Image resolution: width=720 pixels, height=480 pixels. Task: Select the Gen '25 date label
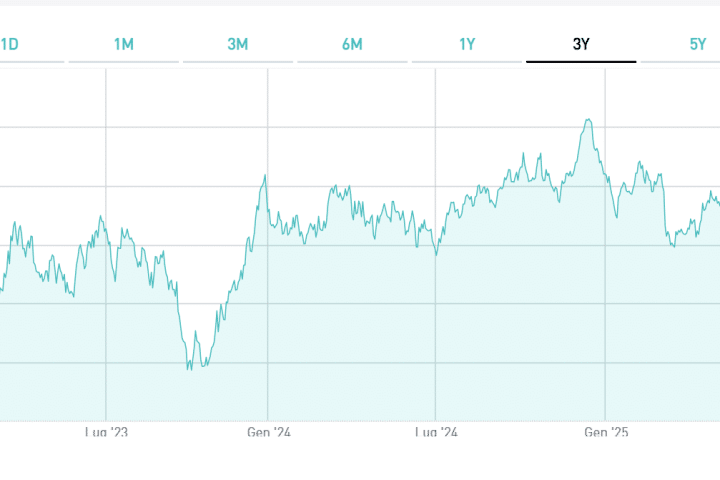pyautogui.click(x=606, y=433)
